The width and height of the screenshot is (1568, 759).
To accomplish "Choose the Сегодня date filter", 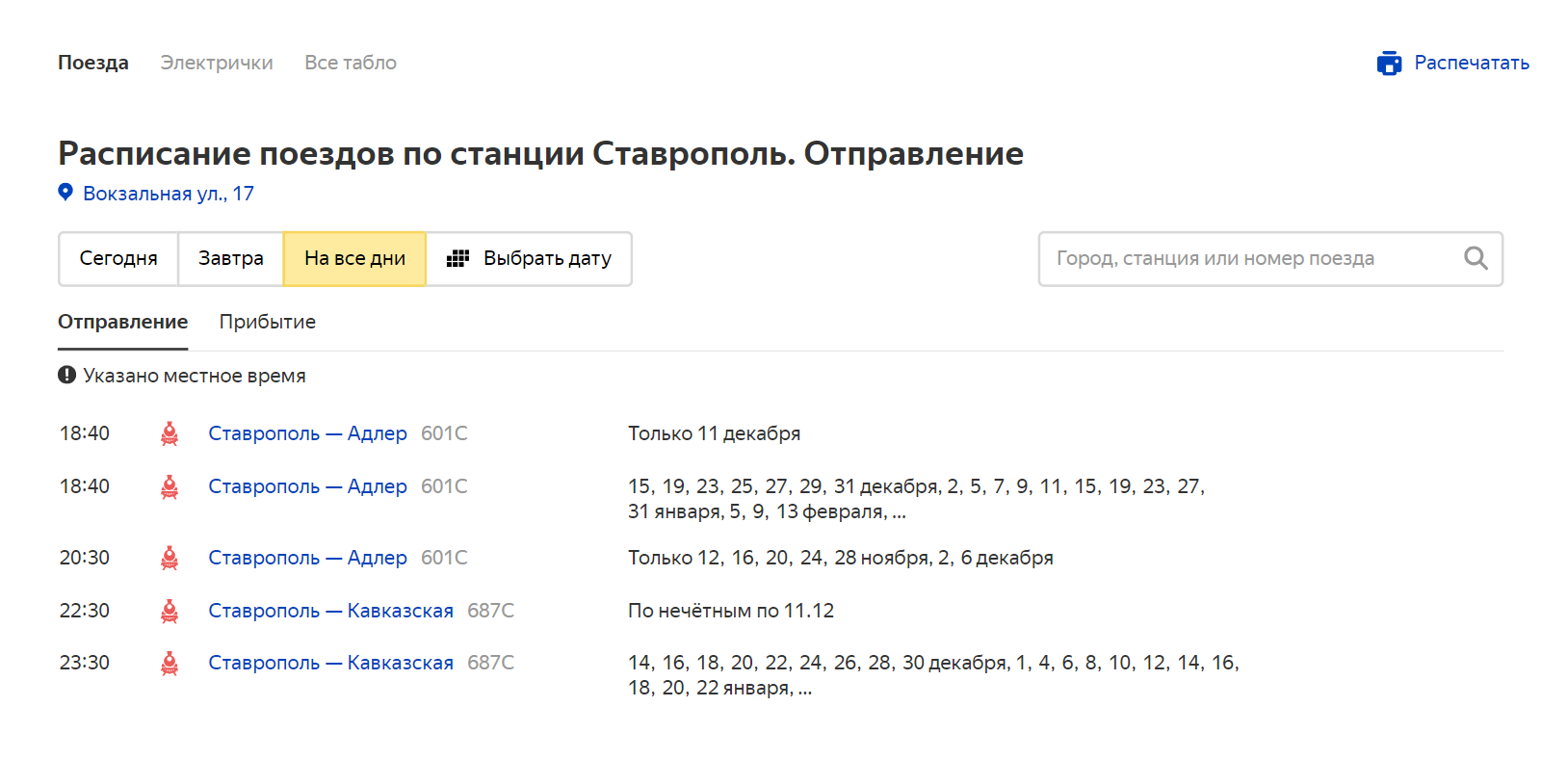I will (x=118, y=258).
